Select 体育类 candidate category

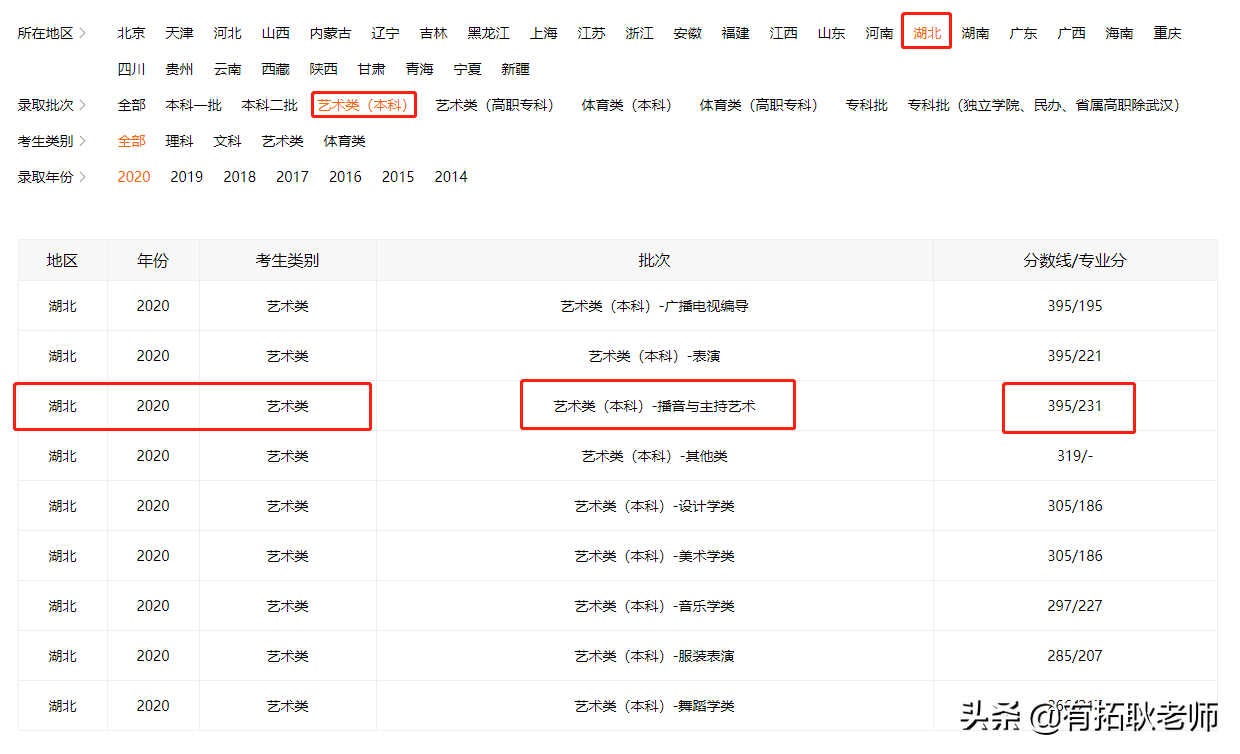(x=345, y=140)
